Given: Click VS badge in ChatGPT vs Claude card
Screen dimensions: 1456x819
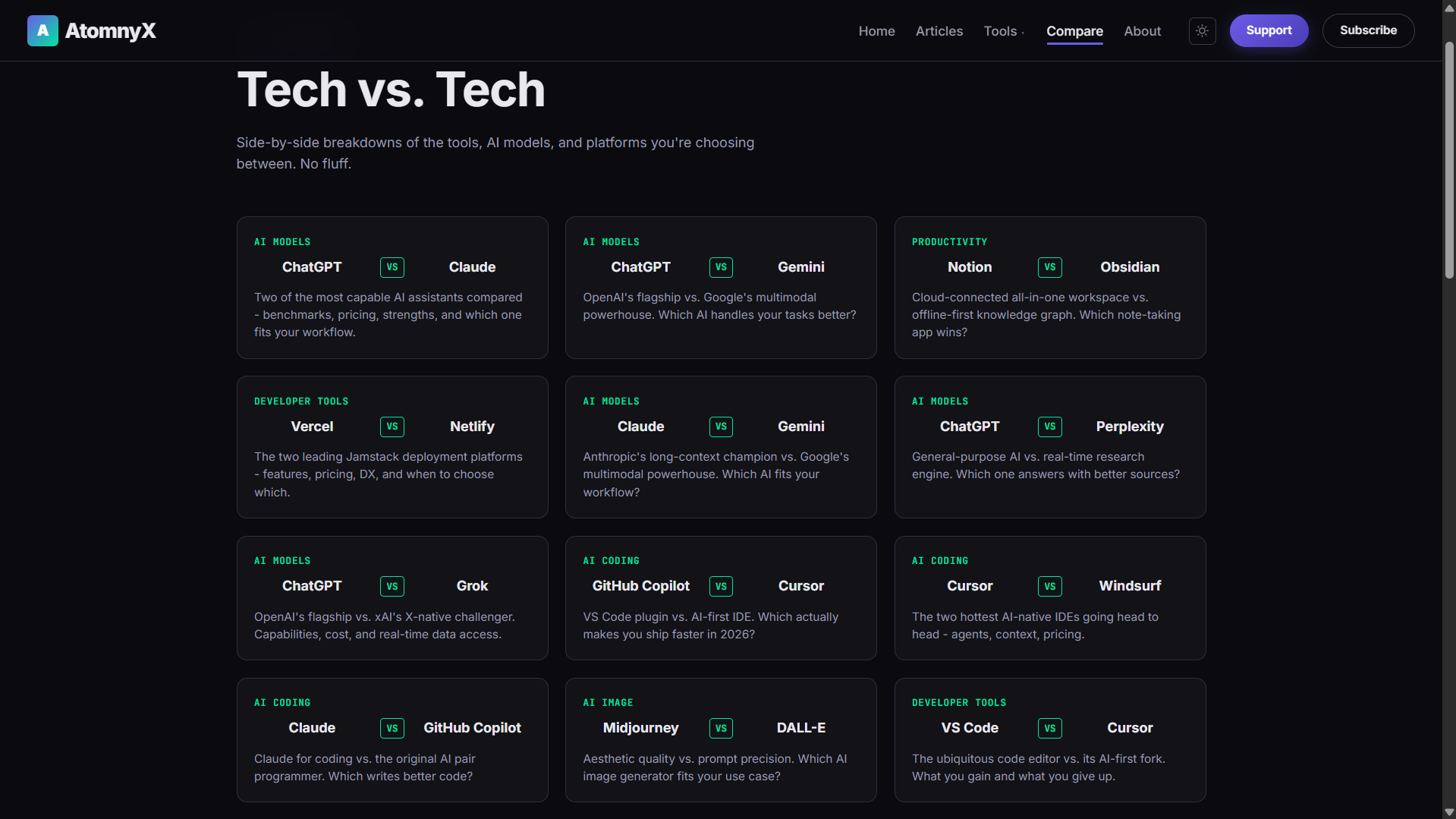Looking at the screenshot, I should click(x=392, y=267).
